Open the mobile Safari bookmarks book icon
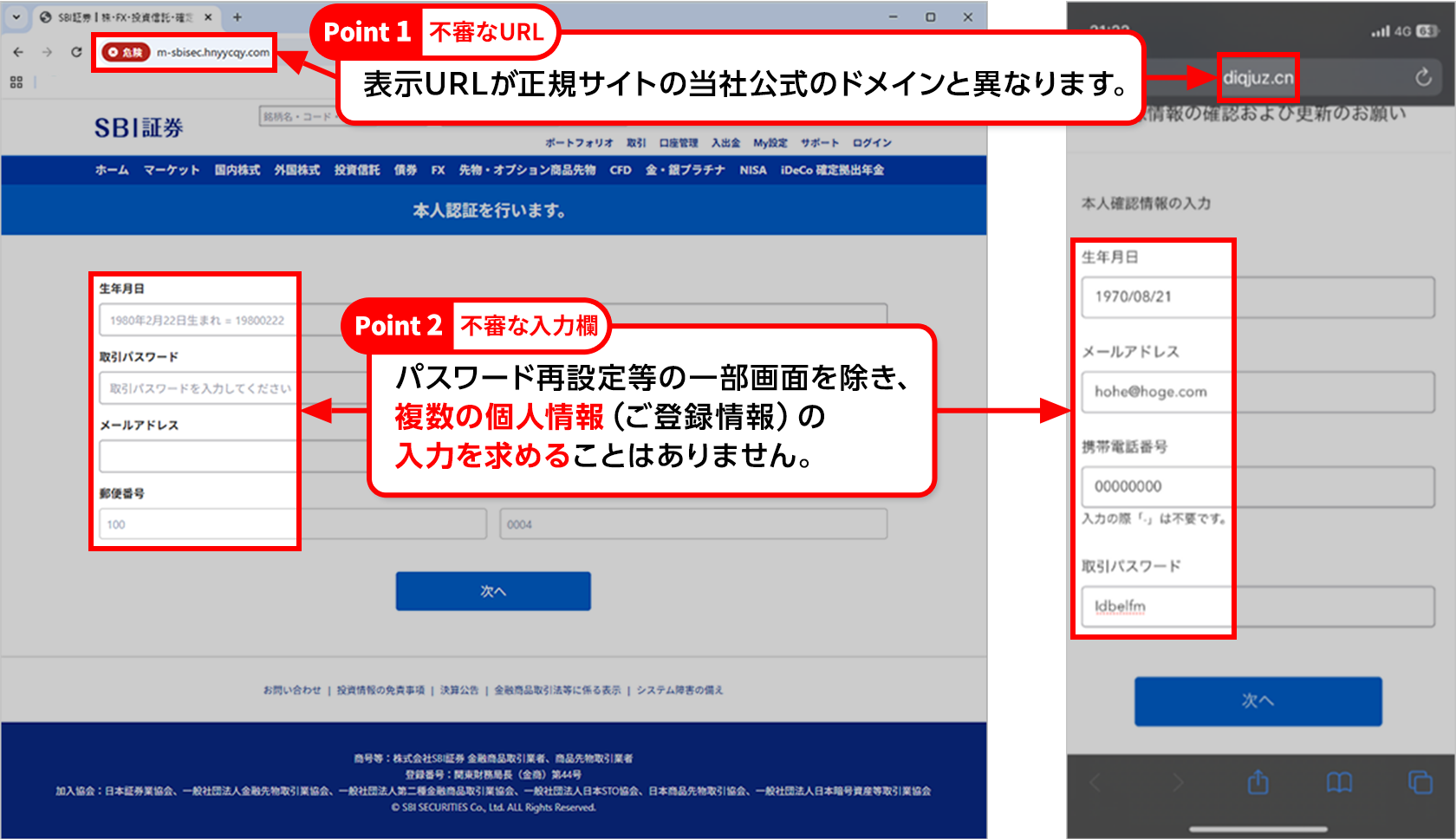This screenshot has width=1456, height=839. pos(1339,783)
